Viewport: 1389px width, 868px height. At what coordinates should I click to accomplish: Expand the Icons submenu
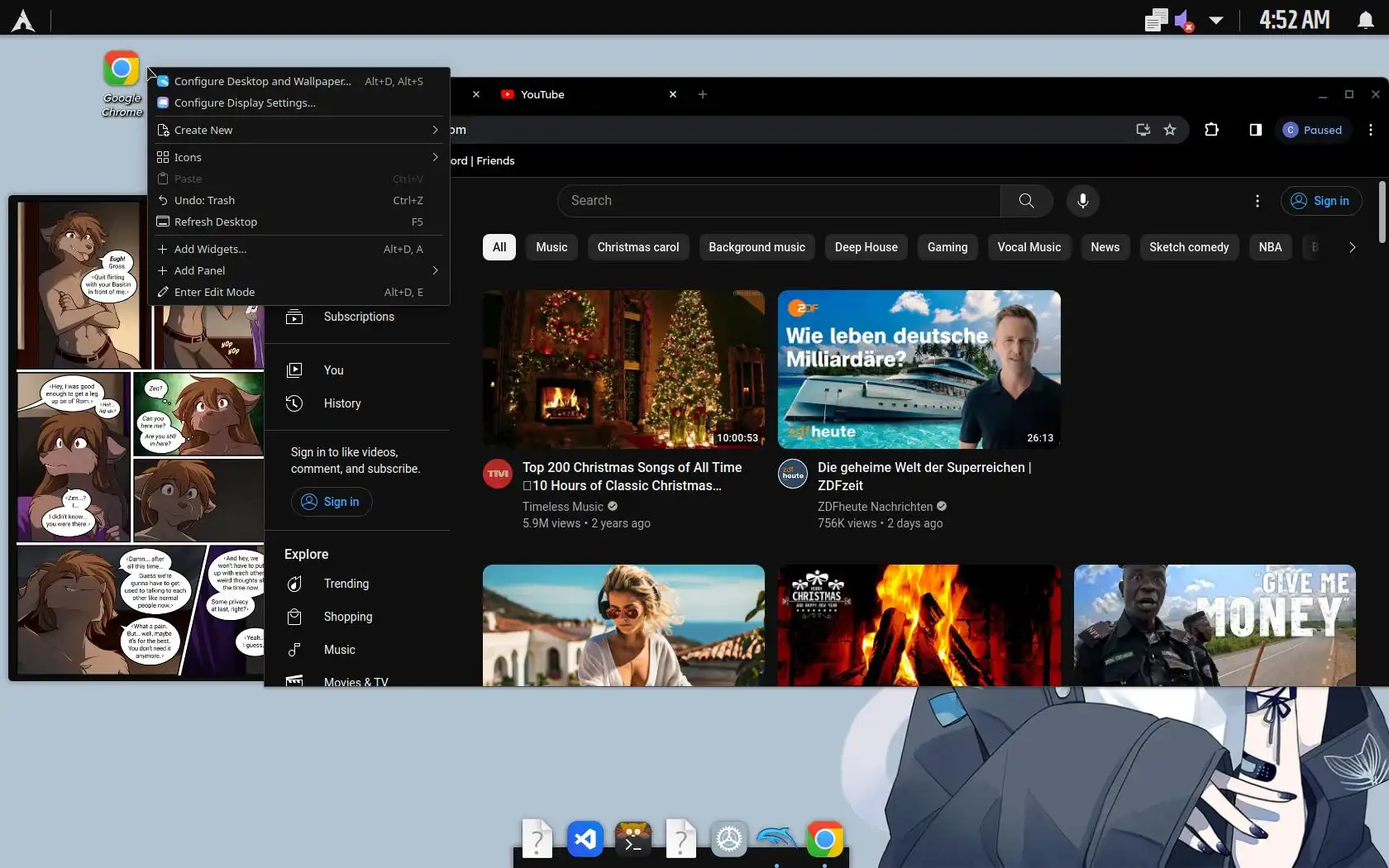click(x=298, y=157)
